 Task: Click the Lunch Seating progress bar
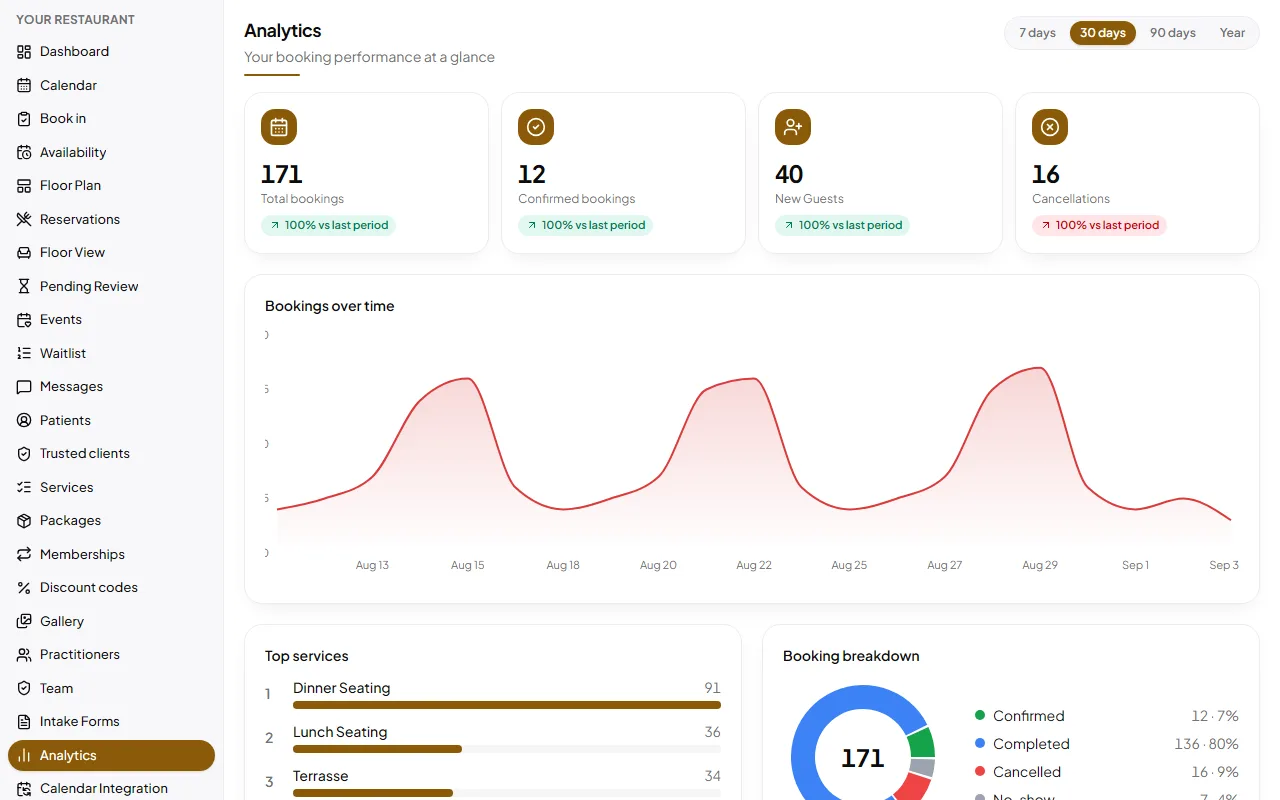[x=507, y=749]
